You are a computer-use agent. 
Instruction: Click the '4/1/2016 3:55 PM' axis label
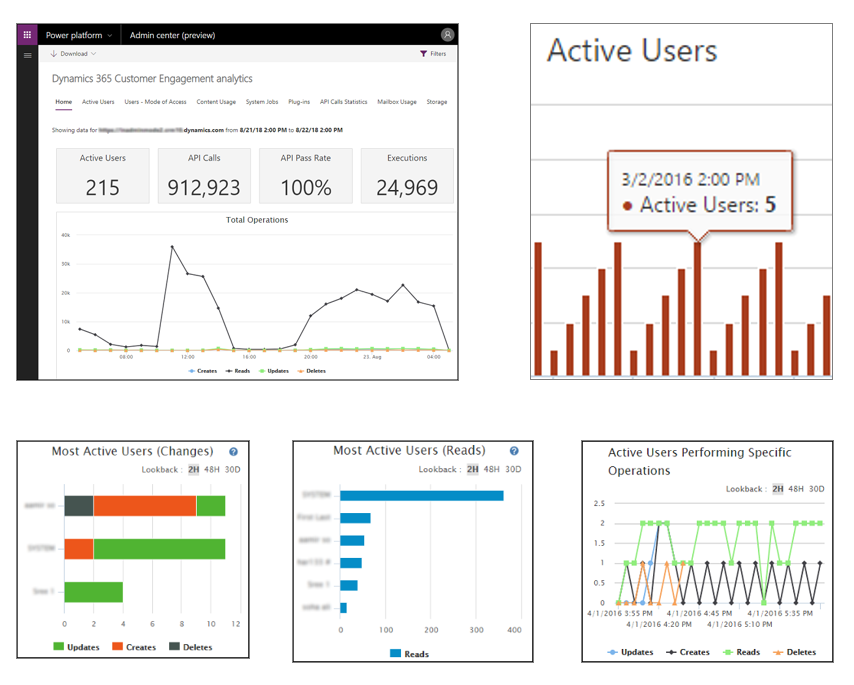[620, 613]
